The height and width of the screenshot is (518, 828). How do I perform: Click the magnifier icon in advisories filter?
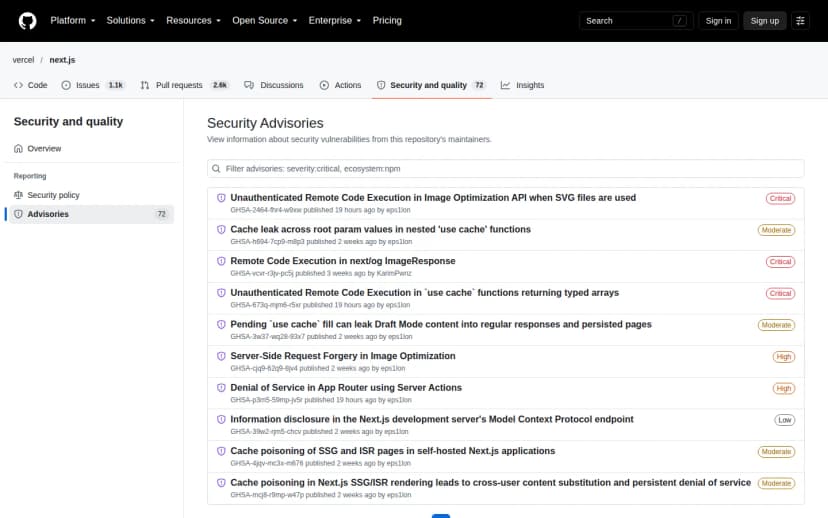[216, 168]
